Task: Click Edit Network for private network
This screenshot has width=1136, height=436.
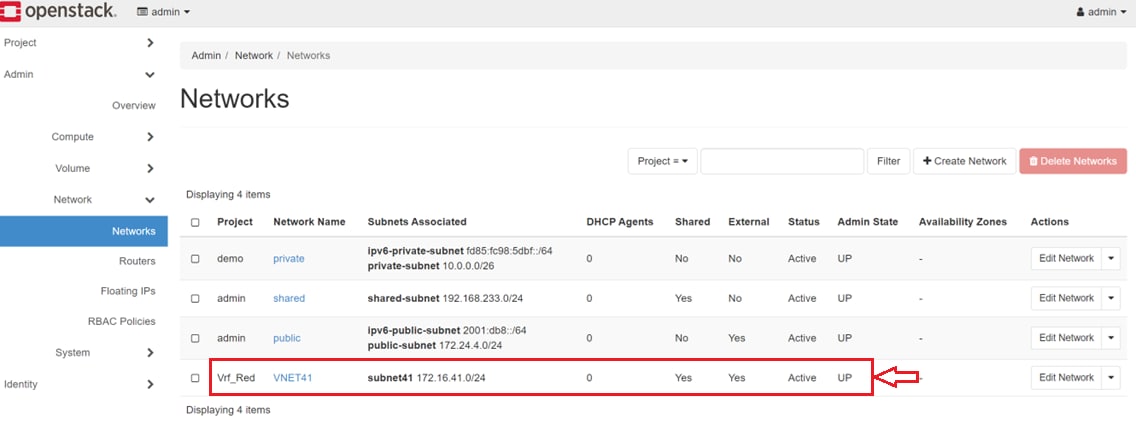Action: click(x=1066, y=259)
